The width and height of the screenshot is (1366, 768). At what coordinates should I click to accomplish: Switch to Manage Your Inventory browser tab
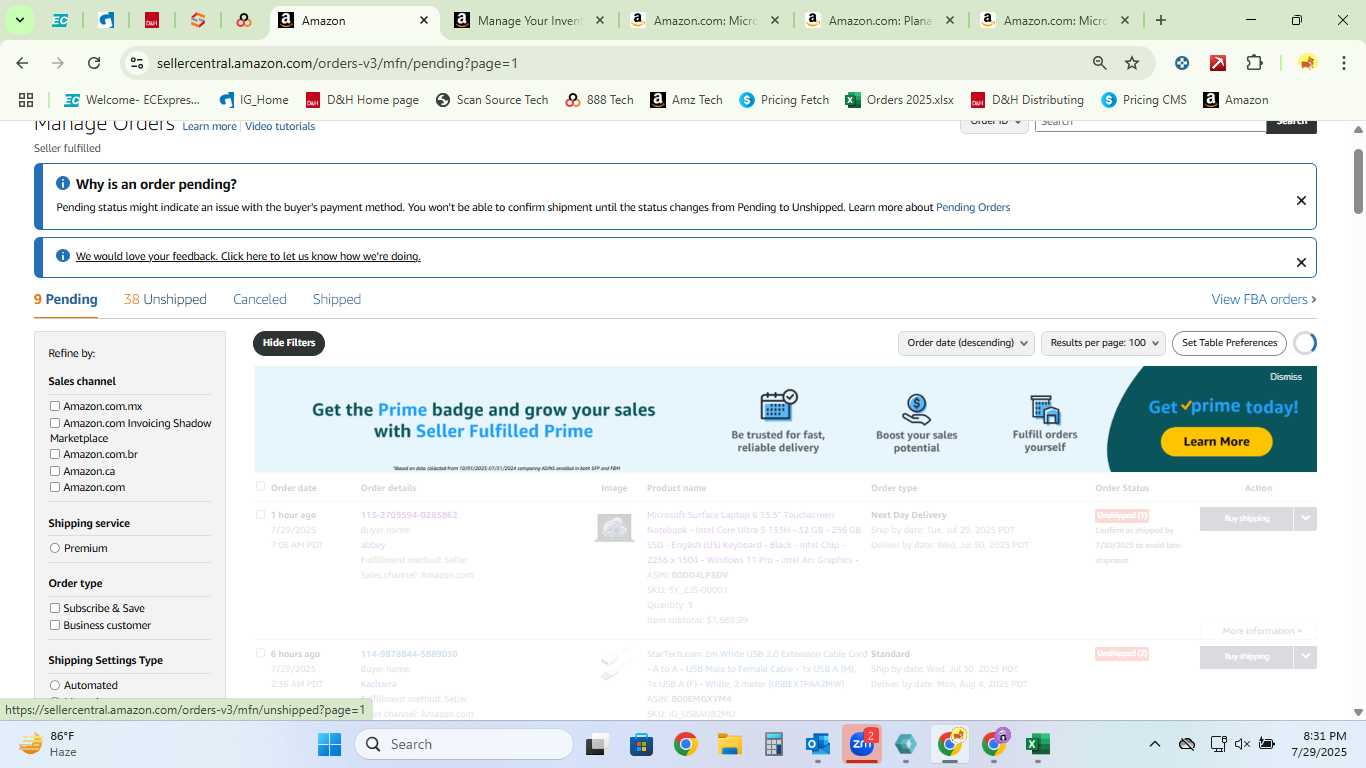(530, 20)
